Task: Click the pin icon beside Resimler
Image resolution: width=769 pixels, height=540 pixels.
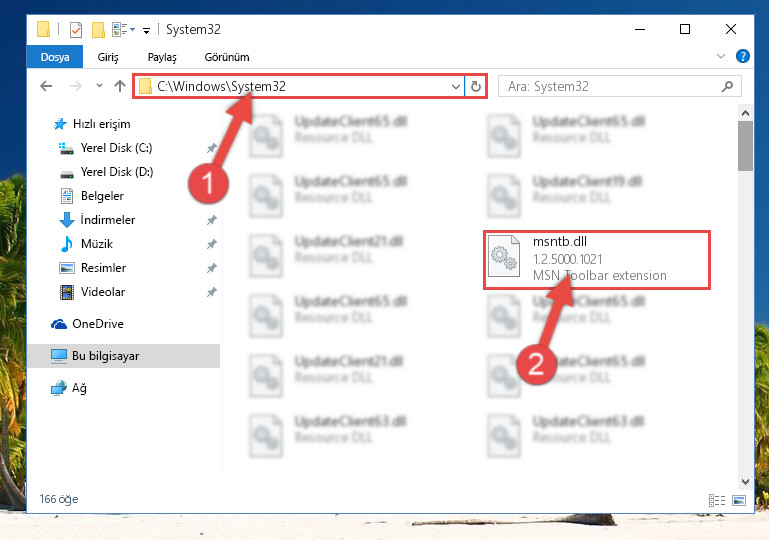Action: 211,268
